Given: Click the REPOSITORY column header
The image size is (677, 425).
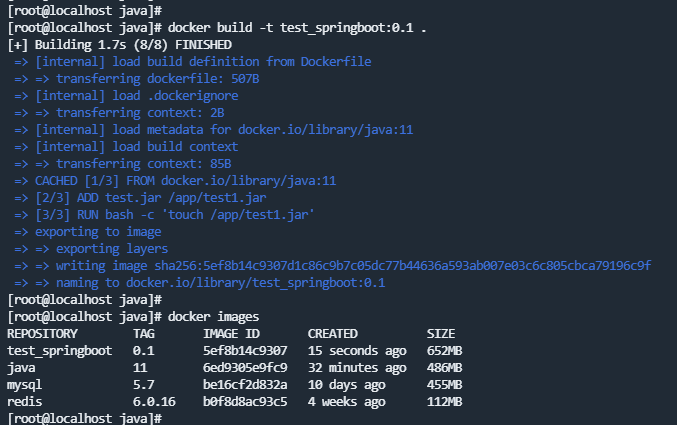Looking at the screenshot, I should (42, 334).
